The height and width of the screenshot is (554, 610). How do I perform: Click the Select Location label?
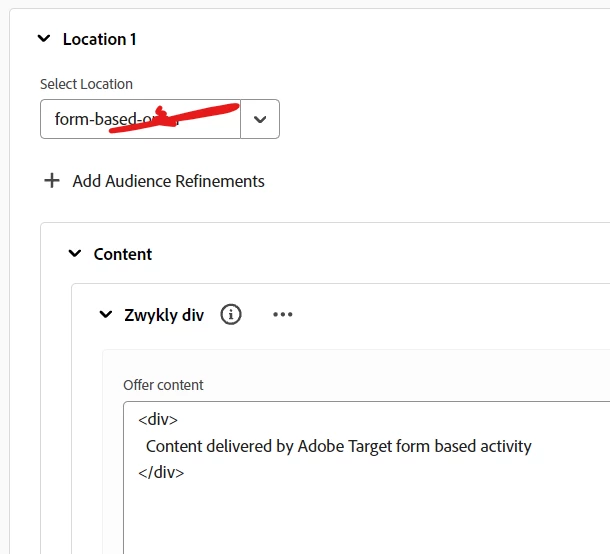click(86, 84)
